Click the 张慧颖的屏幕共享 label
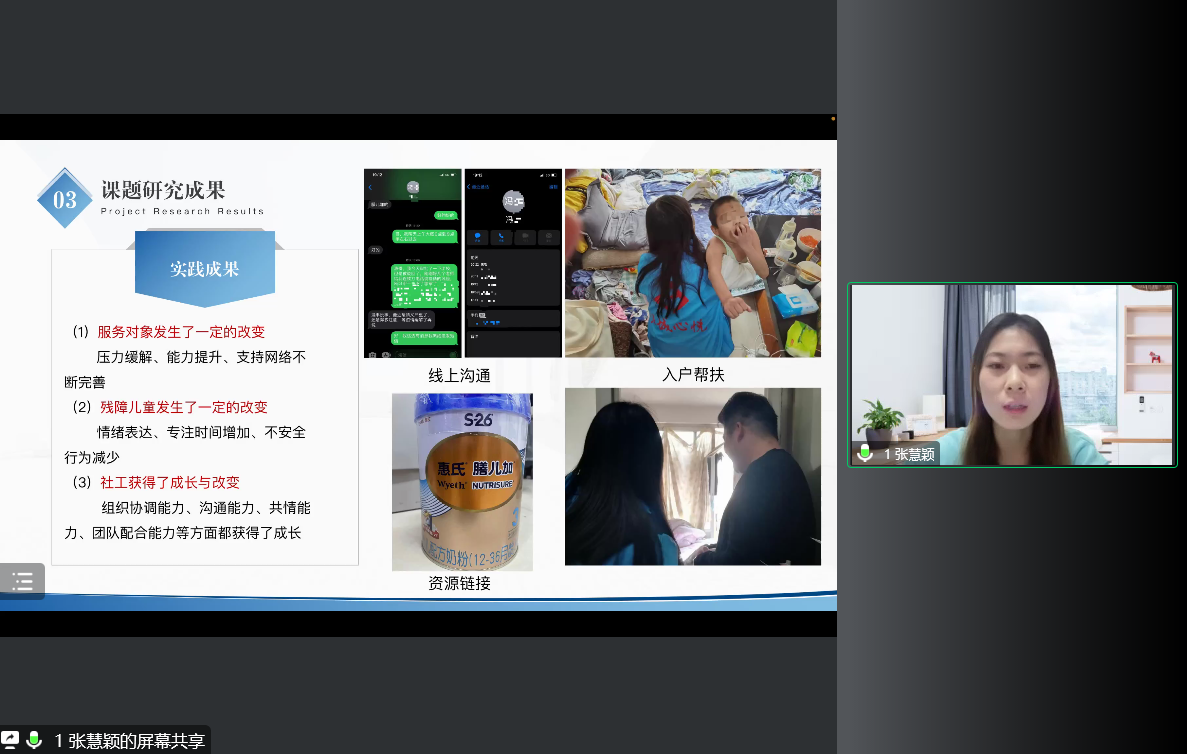Screen dimensions: 1187x754 point(129,741)
